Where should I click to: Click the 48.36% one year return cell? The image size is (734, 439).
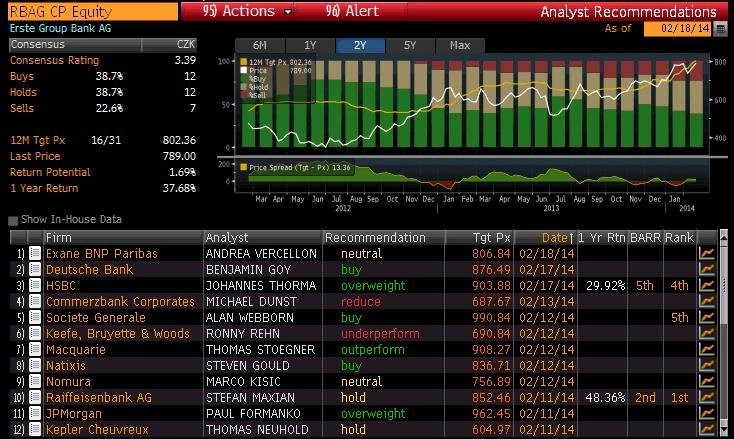tap(605, 398)
